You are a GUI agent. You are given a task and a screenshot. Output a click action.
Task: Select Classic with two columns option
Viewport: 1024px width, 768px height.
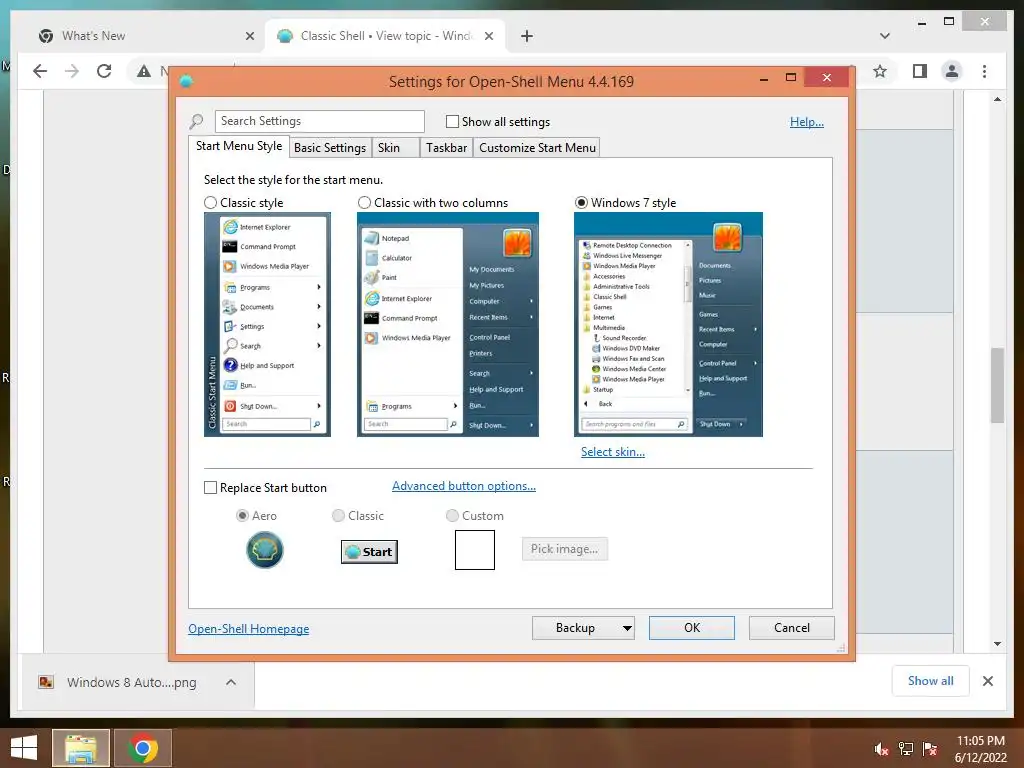(364, 202)
